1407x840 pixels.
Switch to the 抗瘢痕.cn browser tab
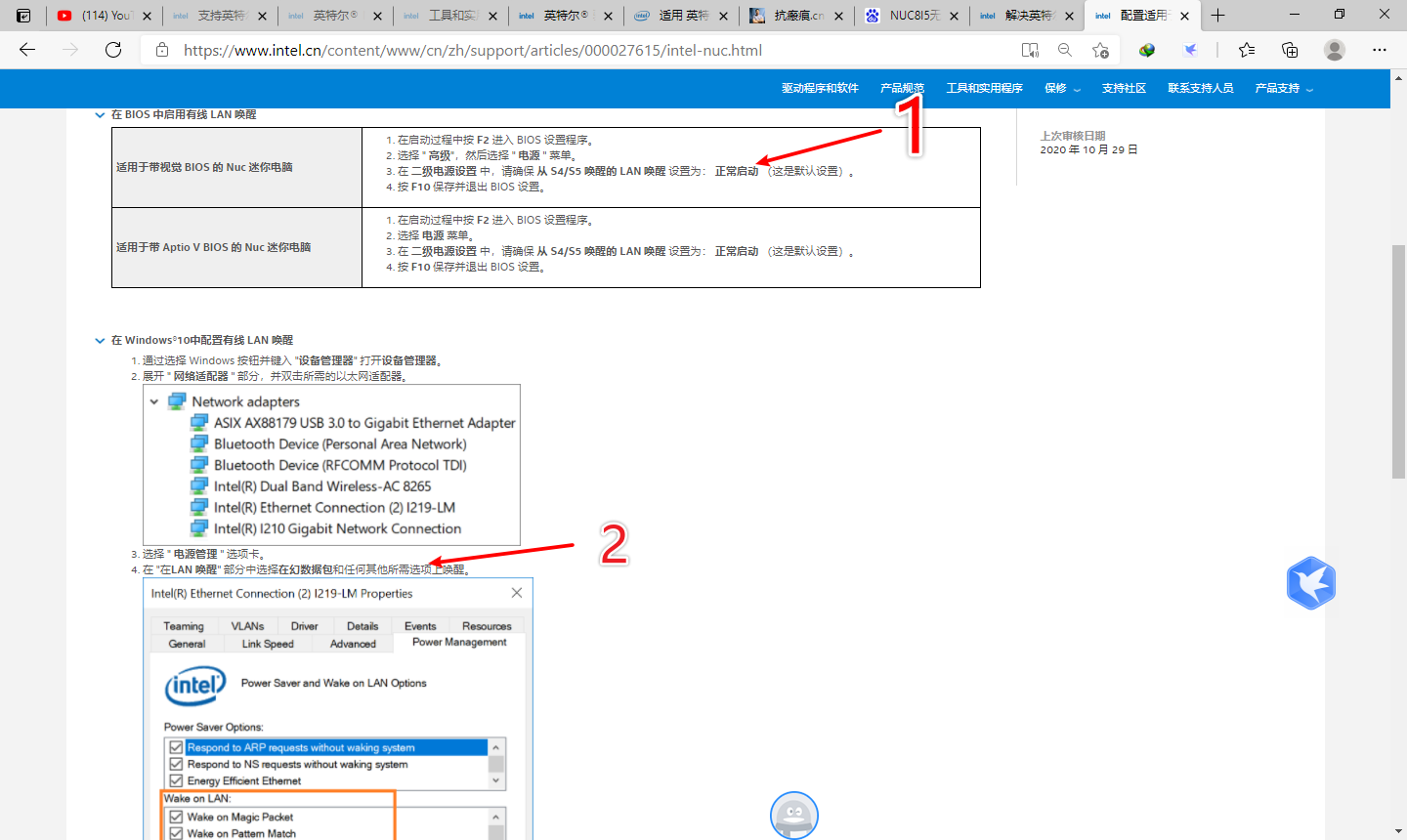(796, 16)
